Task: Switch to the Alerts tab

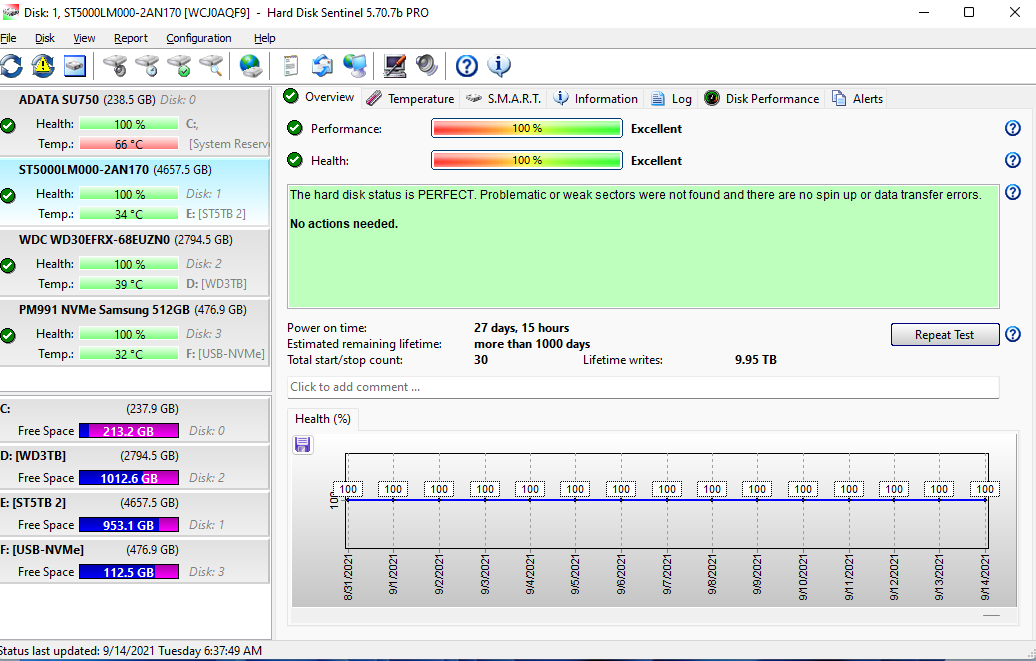Action: (858, 98)
